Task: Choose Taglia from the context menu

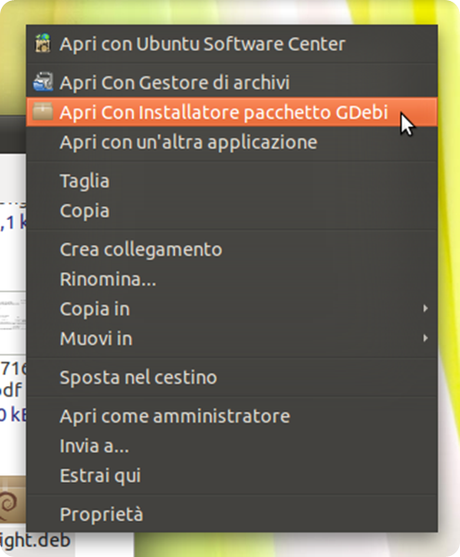Action: coord(232,181)
